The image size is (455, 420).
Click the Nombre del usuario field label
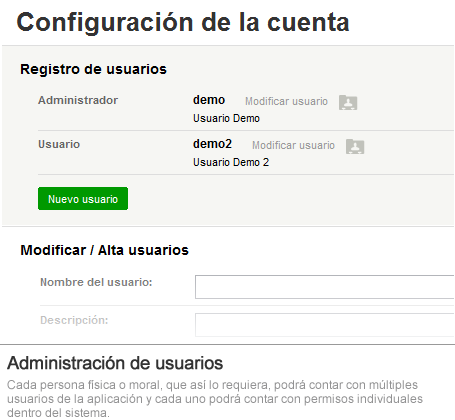pyautogui.click(x=96, y=282)
